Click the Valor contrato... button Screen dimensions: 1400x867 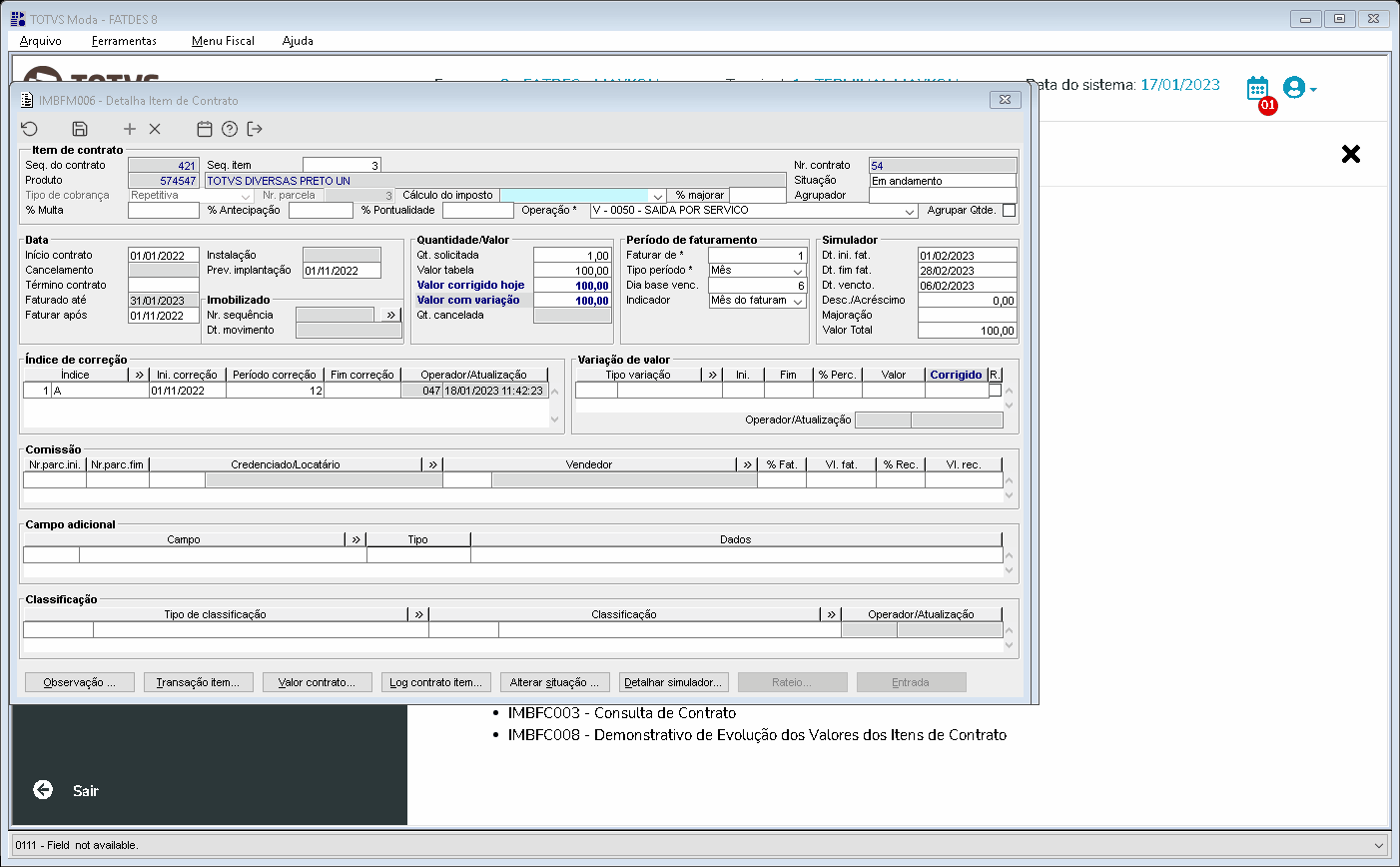[x=316, y=682]
